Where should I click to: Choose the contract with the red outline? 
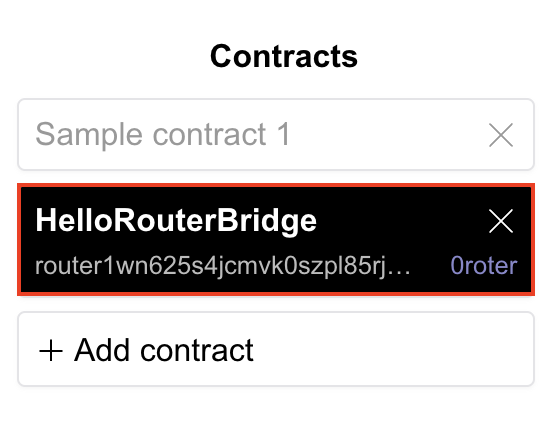[x=276, y=239]
